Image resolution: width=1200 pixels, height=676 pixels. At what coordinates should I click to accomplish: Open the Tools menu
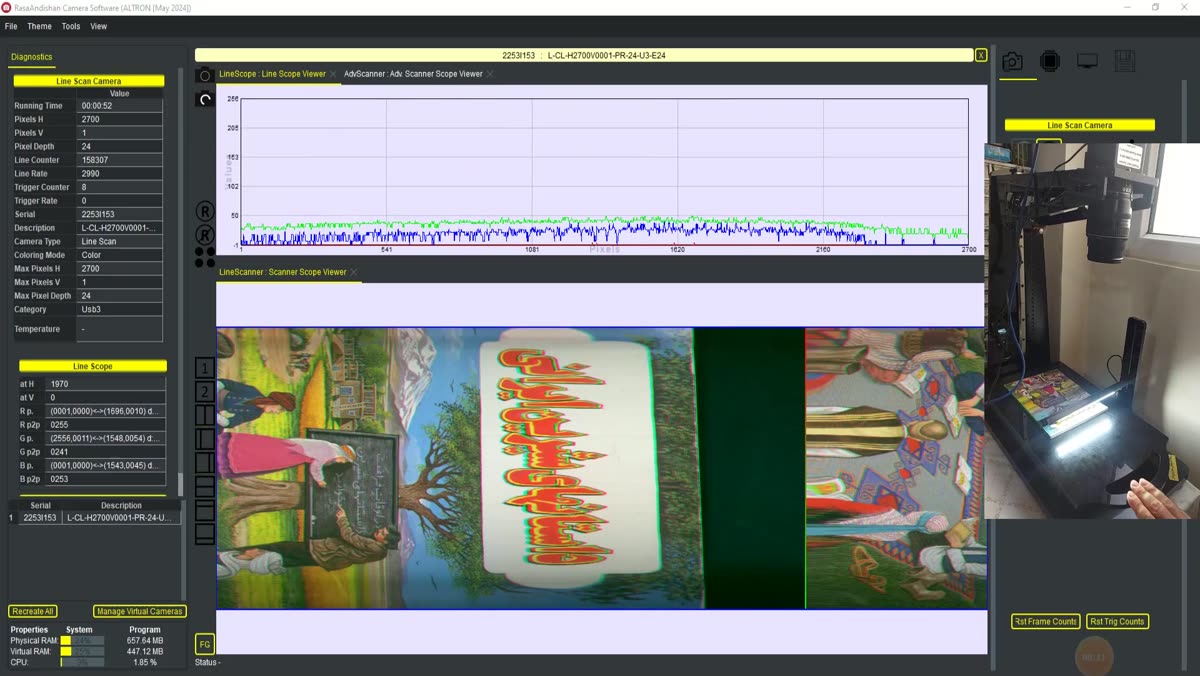(x=71, y=26)
